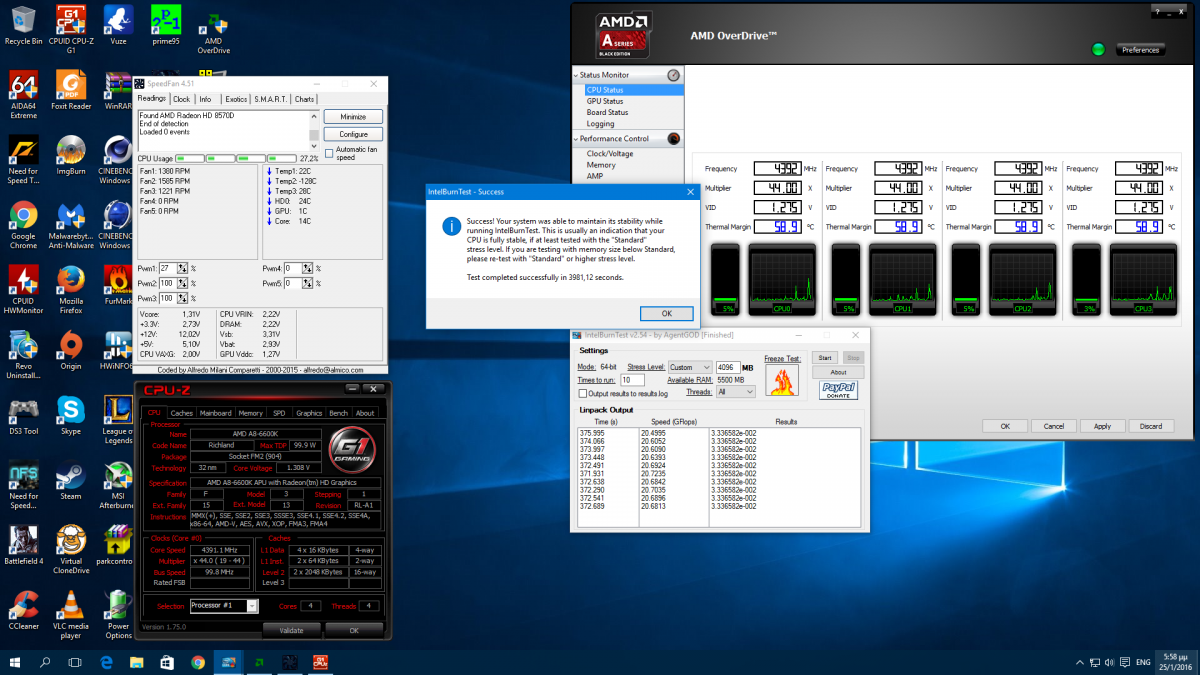The image size is (1200, 675).
Task: Launch AIDA64 Extreme desktop icon
Action: [x=23, y=95]
